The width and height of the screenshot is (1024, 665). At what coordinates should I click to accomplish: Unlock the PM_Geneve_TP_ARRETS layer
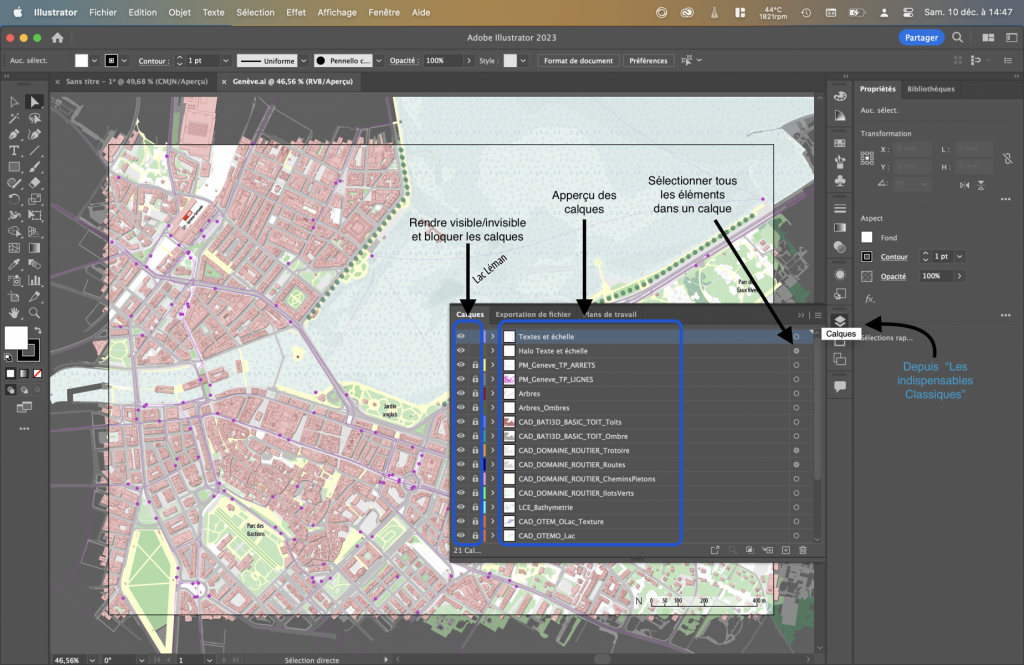(475, 365)
